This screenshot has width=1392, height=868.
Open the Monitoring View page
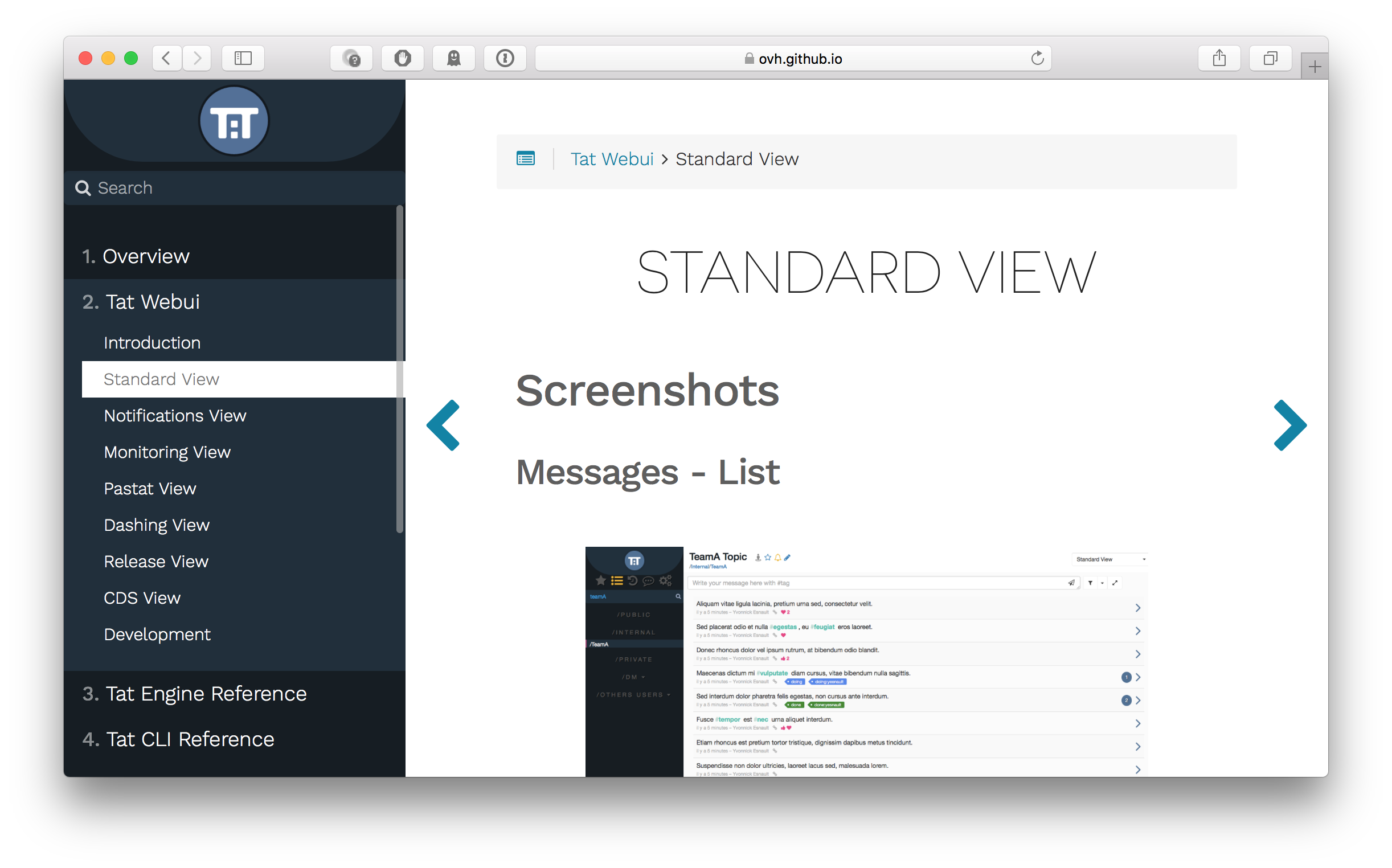pos(167,452)
